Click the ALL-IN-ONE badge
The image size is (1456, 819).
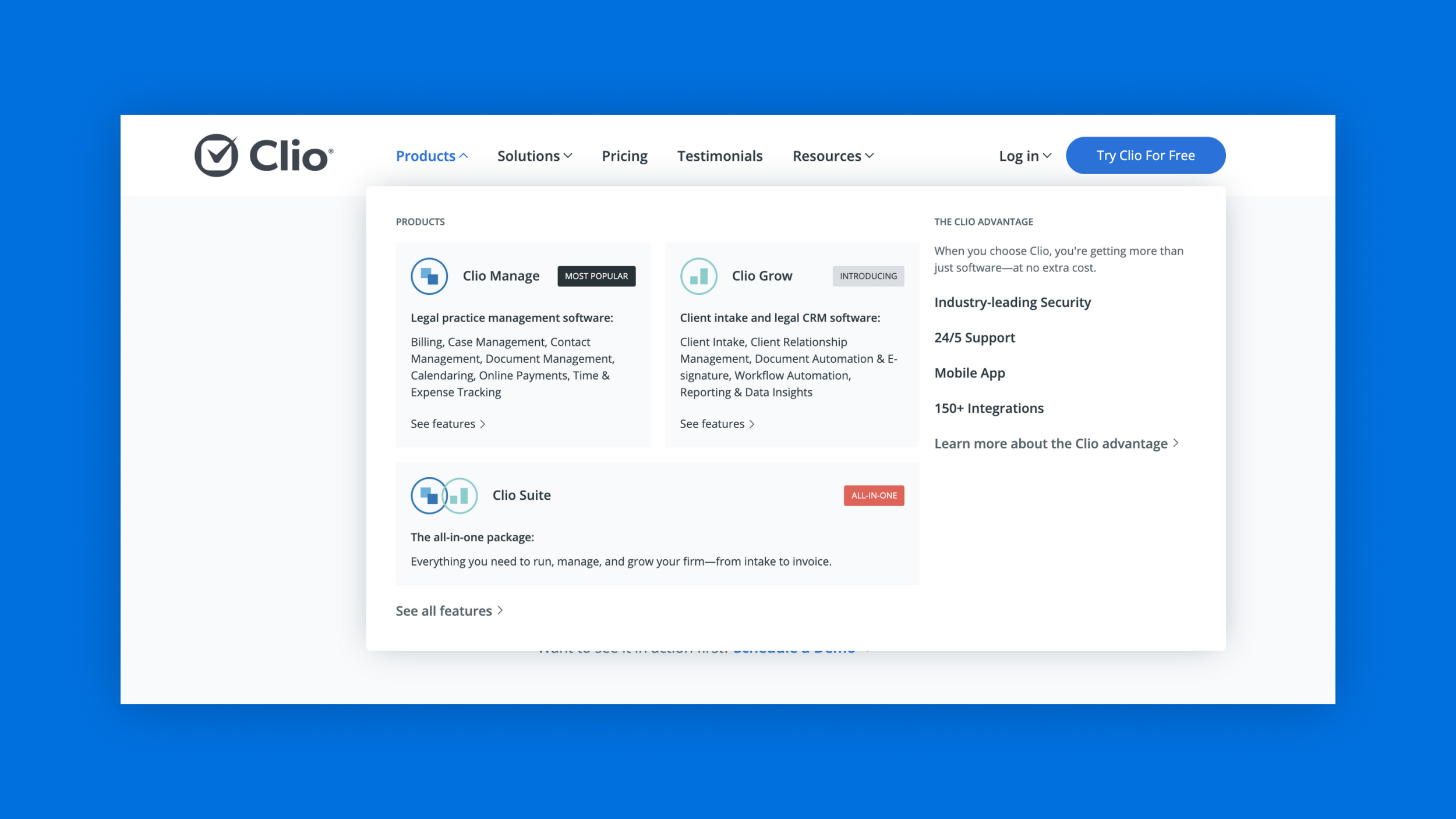click(x=874, y=496)
